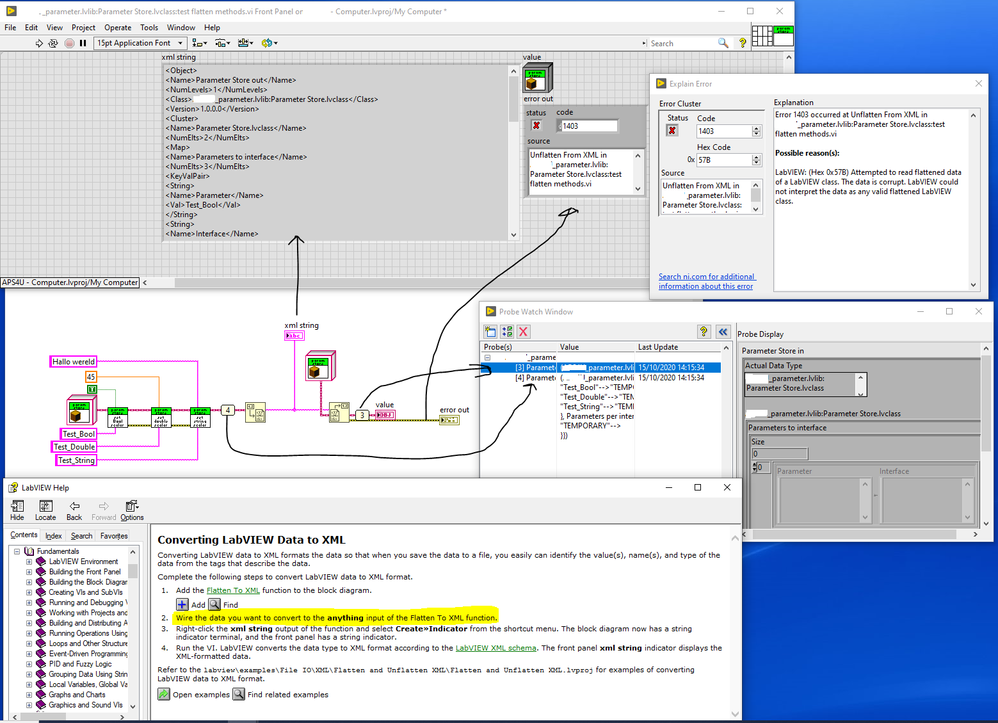Viewport: 998px width, 723px height.
Task: Open the File menu
Action: tap(10, 27)
